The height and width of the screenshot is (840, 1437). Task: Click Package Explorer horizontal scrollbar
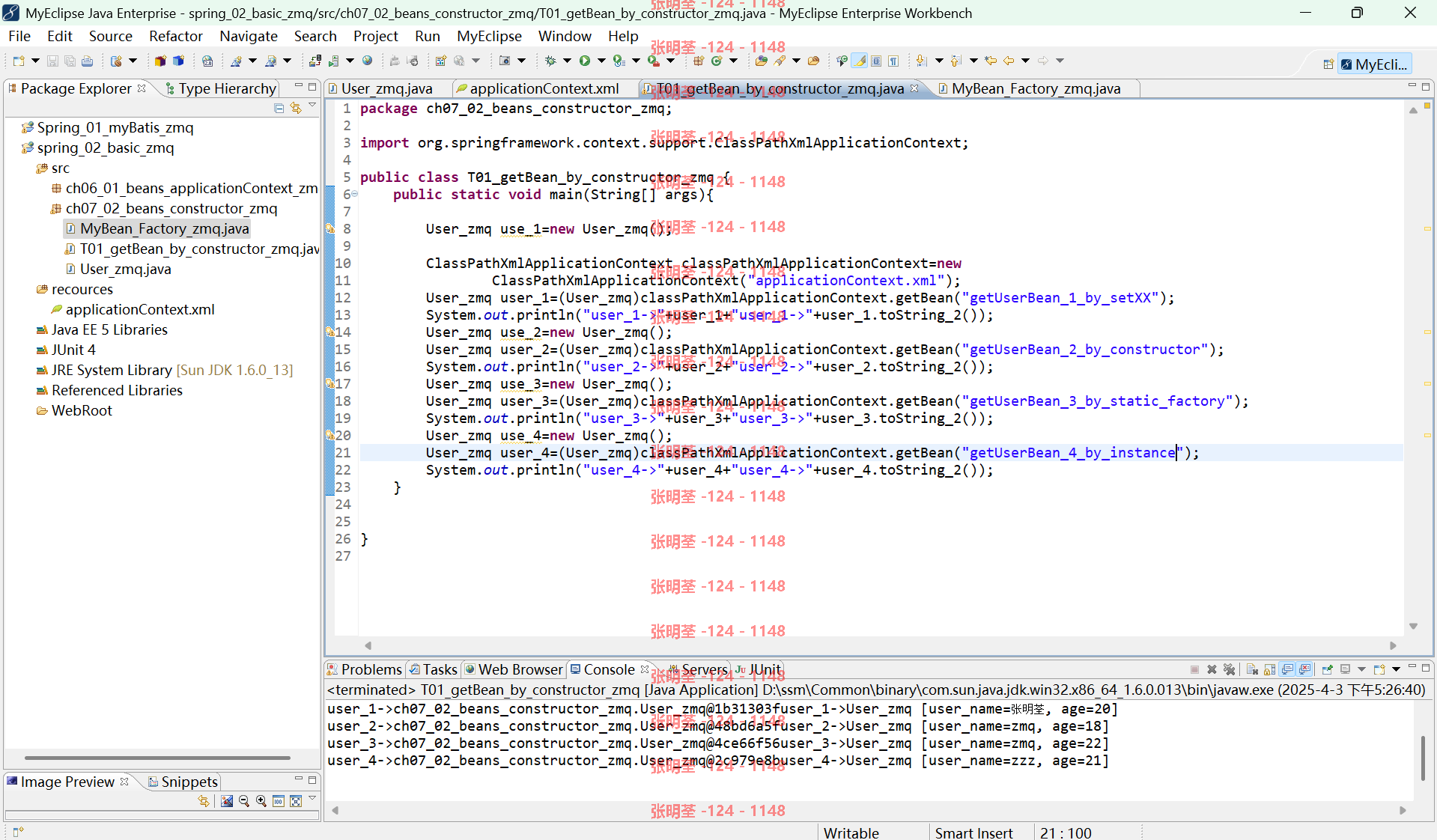click(x=157, y=758)
